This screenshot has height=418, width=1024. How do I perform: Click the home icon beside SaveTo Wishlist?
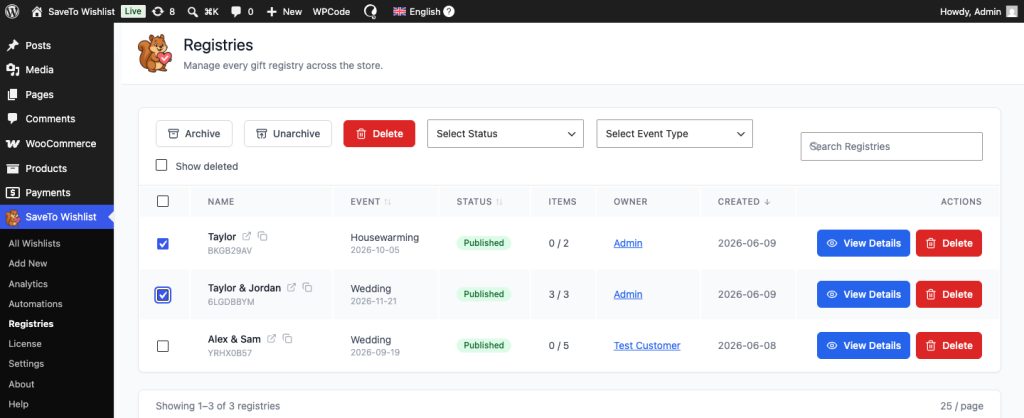37,11
